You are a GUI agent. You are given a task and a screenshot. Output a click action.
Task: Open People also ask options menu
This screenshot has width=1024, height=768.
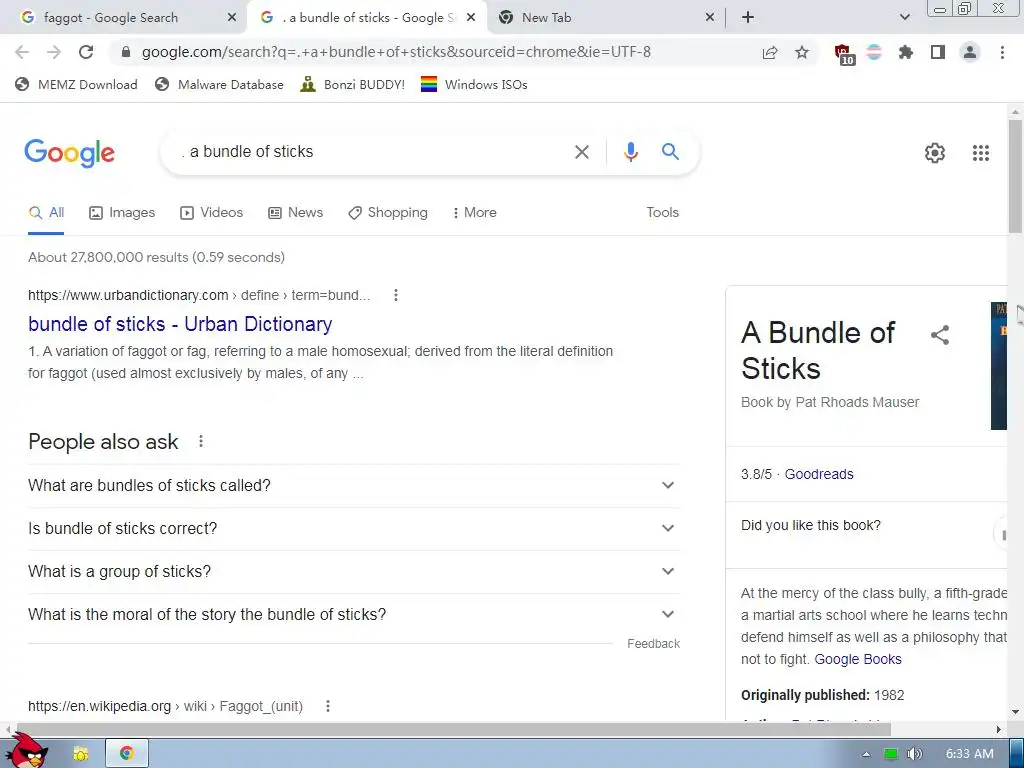click(x=201, y=441)
